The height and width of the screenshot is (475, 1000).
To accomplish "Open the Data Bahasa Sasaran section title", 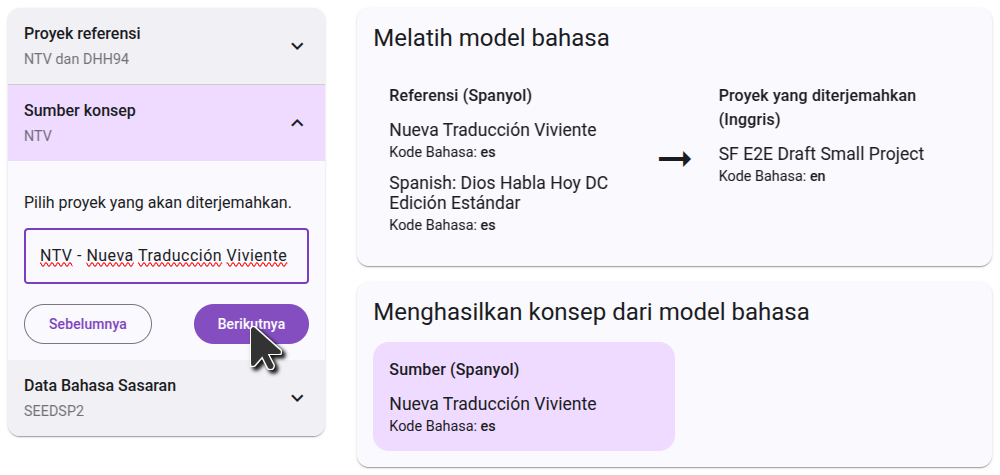I will [100, 386].
